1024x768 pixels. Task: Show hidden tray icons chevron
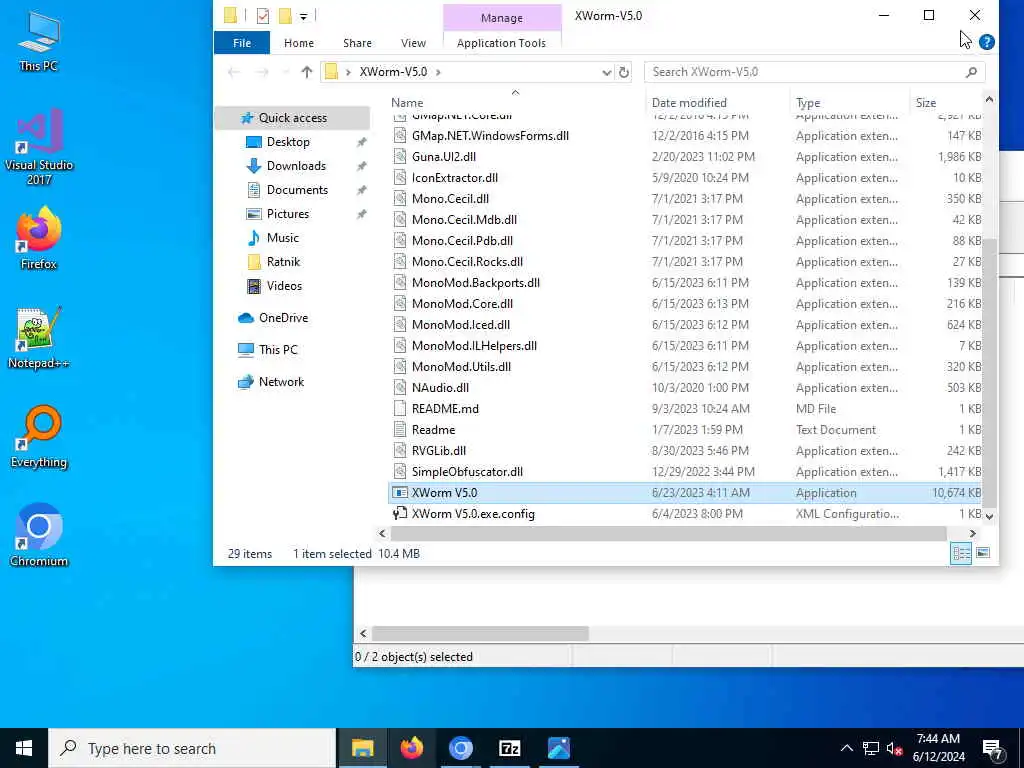tap(846, 748)
